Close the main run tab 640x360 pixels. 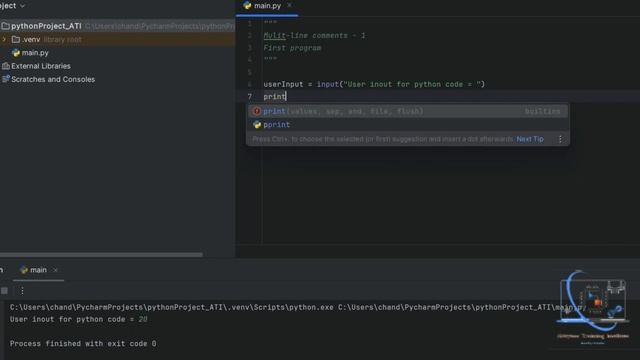[x=56, y=270]
